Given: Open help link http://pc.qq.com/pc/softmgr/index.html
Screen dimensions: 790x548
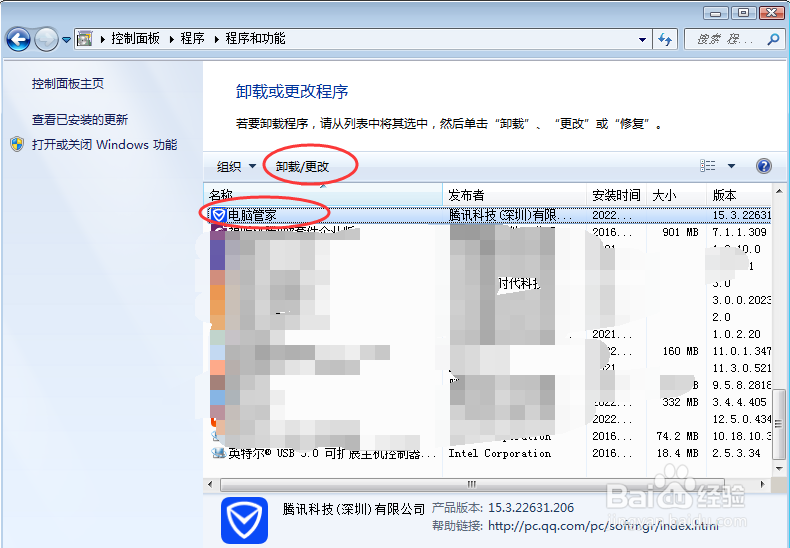Looking at the screenshot, I should click(x=603, y=526).
